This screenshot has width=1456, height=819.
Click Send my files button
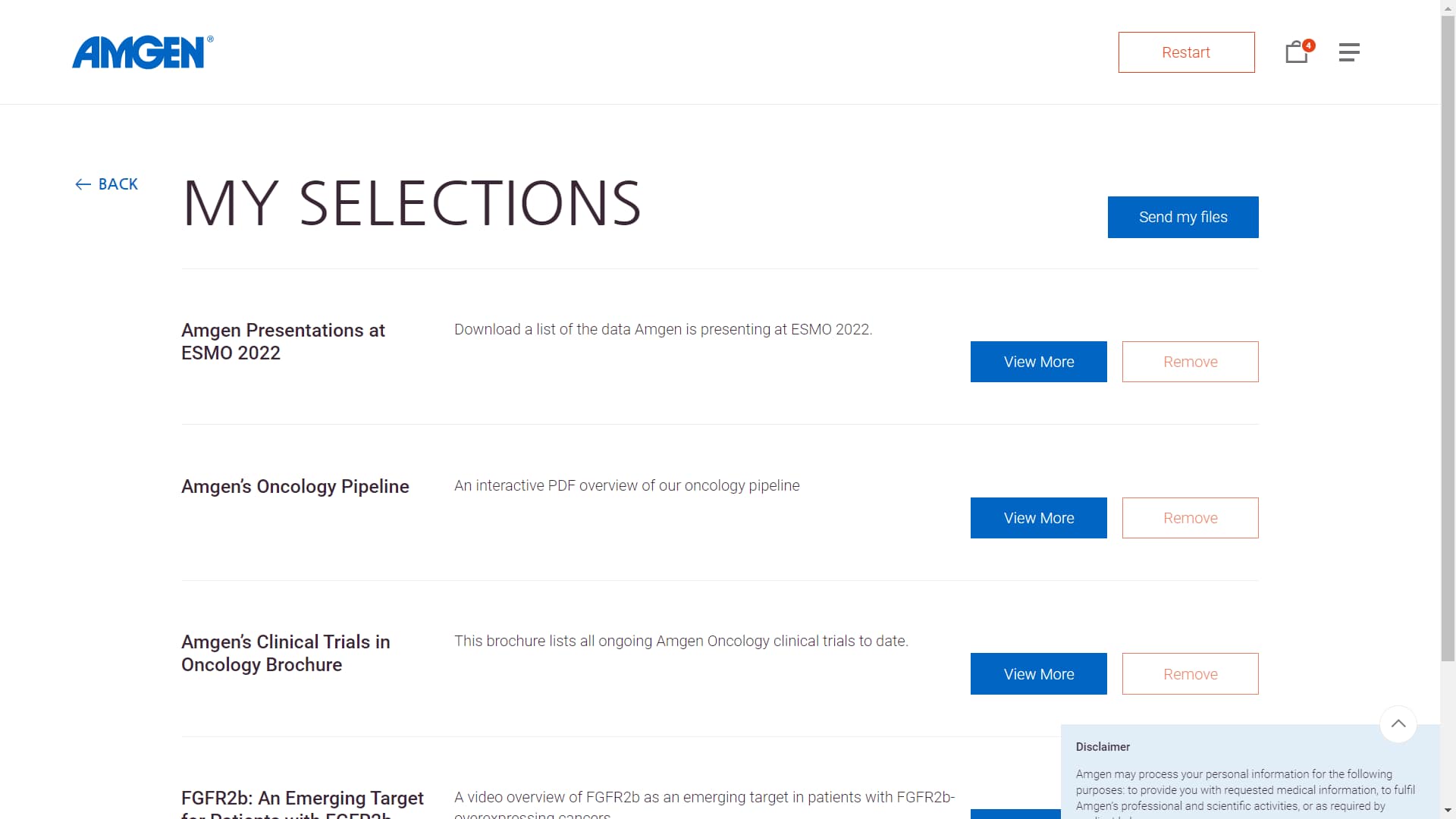(x=1183, y=217)
